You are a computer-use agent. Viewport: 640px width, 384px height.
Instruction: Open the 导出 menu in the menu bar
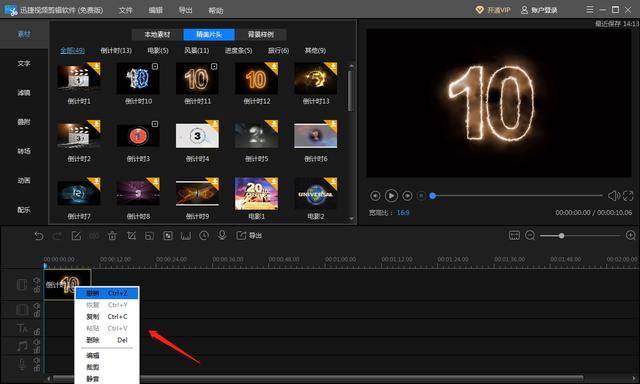coord(185,10)
